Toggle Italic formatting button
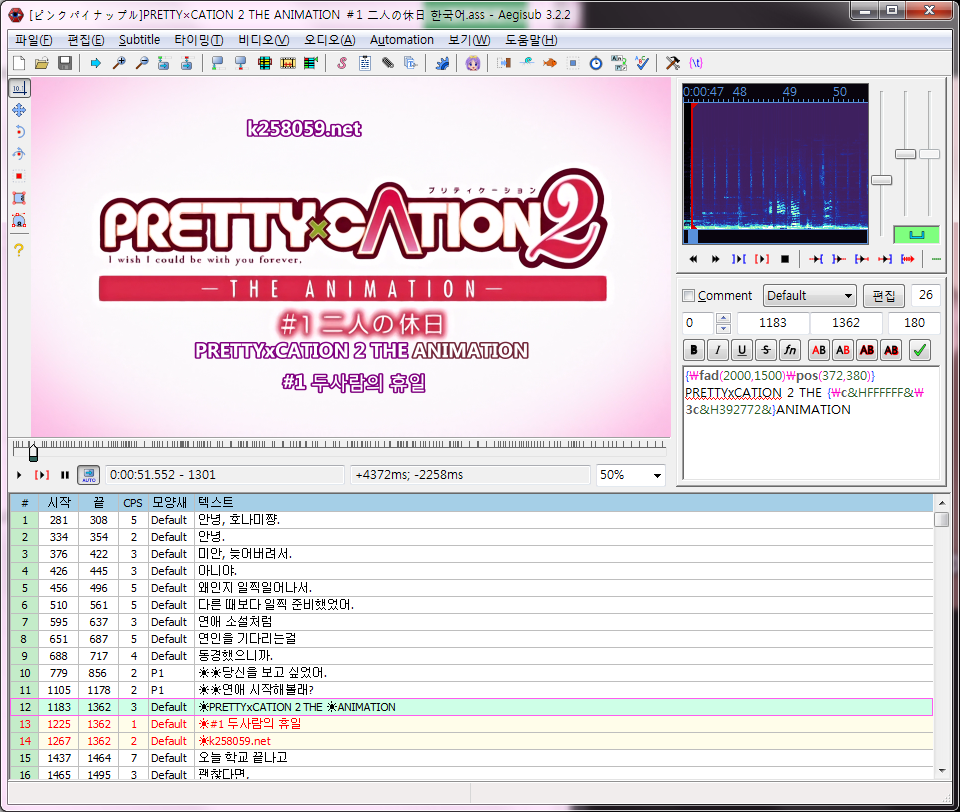 [x=718, y=350]
